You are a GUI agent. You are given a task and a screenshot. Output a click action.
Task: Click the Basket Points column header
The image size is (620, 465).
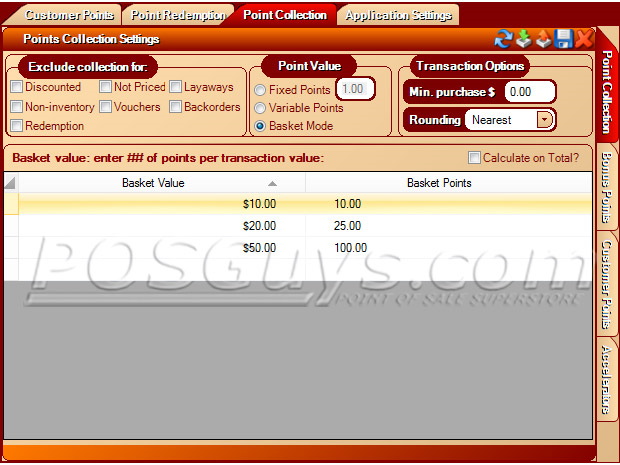pyautogui.click(x=448, y=183)
